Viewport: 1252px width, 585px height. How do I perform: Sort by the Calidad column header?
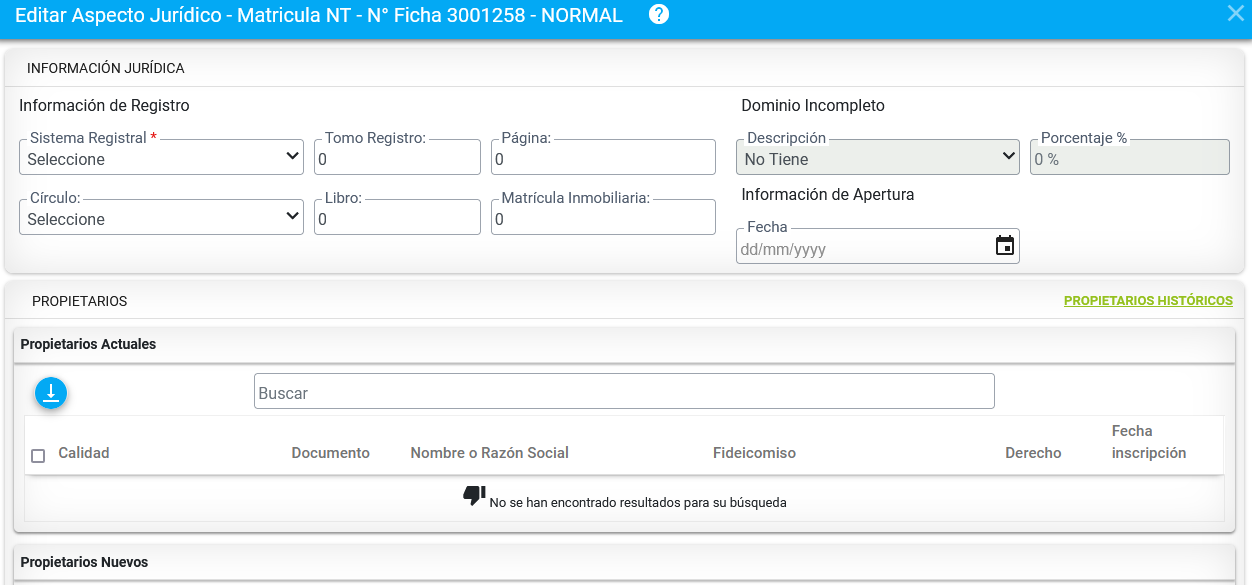[84, 453]
